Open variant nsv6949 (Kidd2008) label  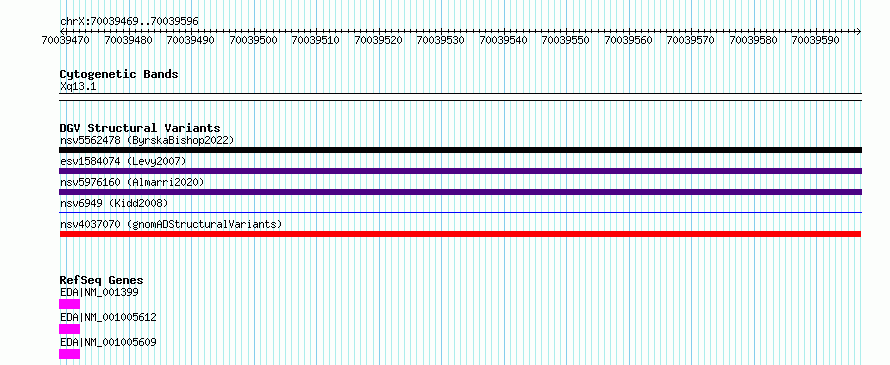(114, 203)
